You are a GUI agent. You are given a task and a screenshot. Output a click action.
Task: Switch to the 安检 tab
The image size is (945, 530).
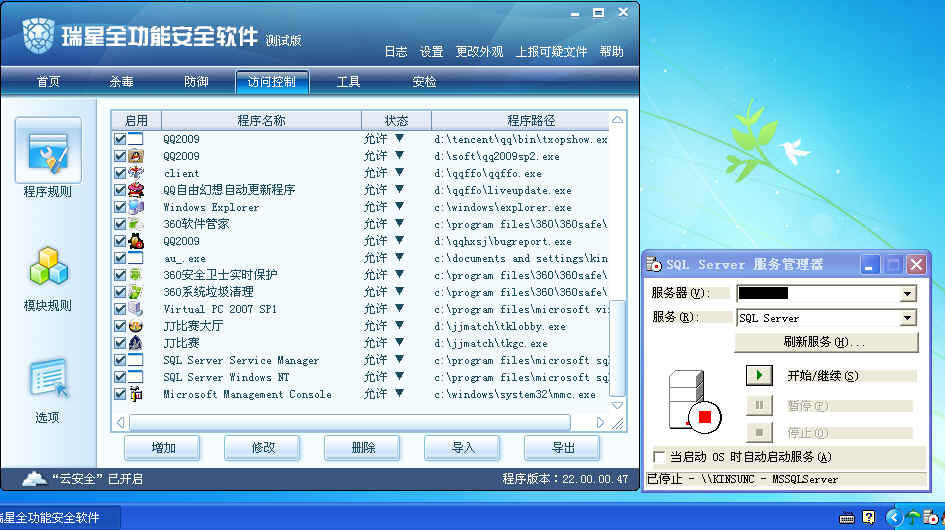pos(424,81)
